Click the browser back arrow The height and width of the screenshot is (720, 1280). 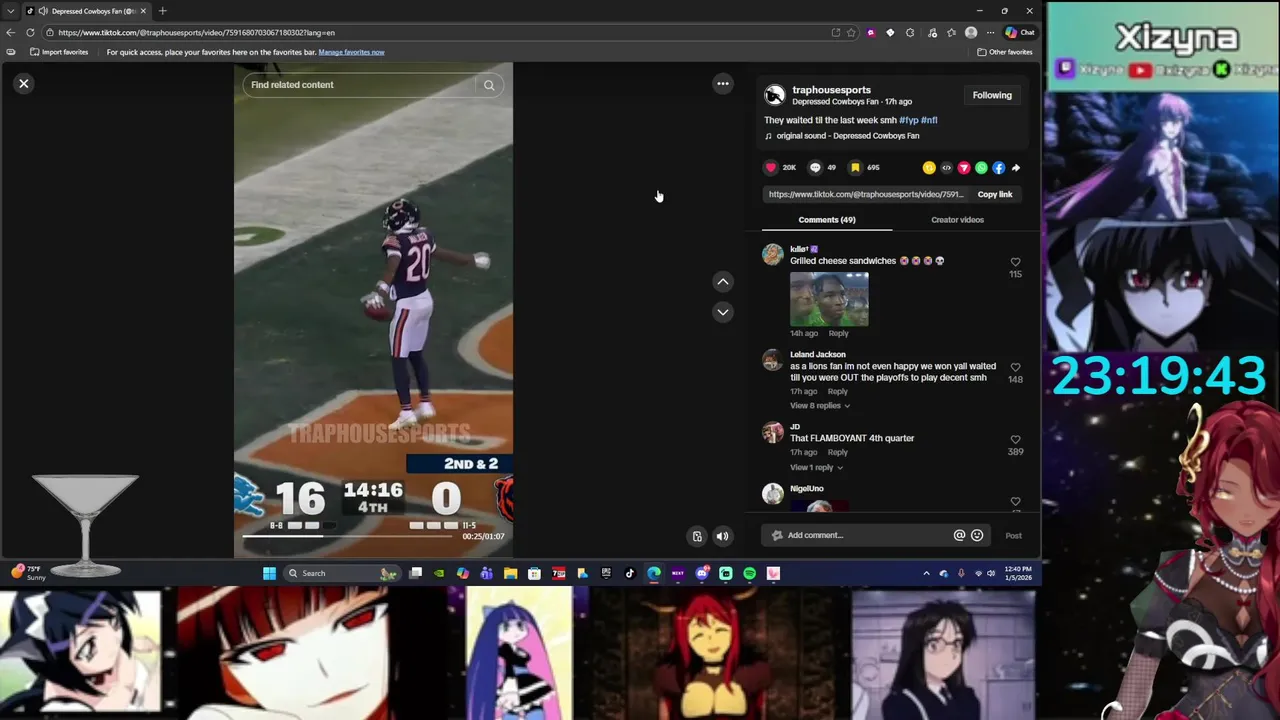tap(10, 32)
